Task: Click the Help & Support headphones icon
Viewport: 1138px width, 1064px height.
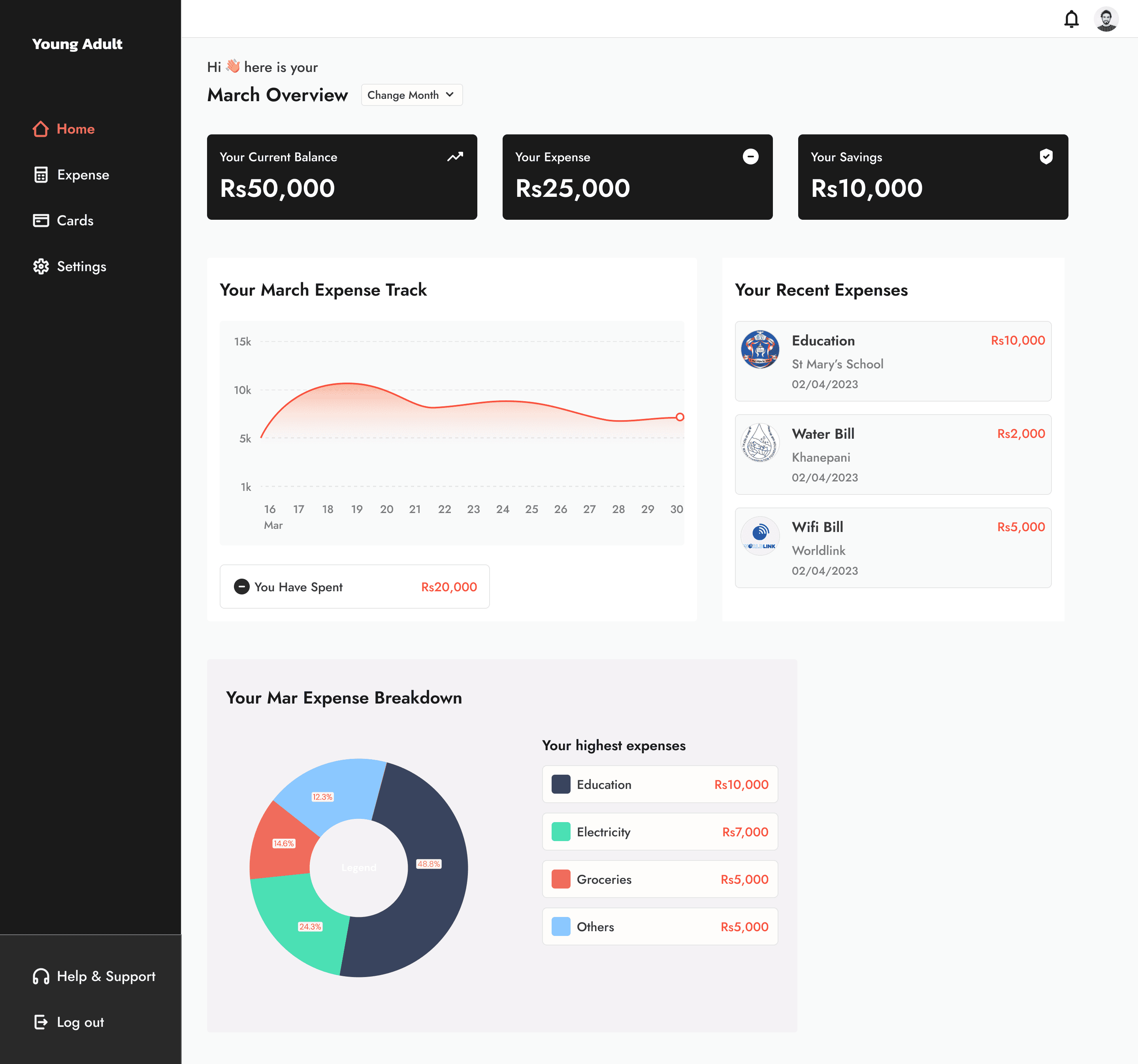Action: (41, 976)
